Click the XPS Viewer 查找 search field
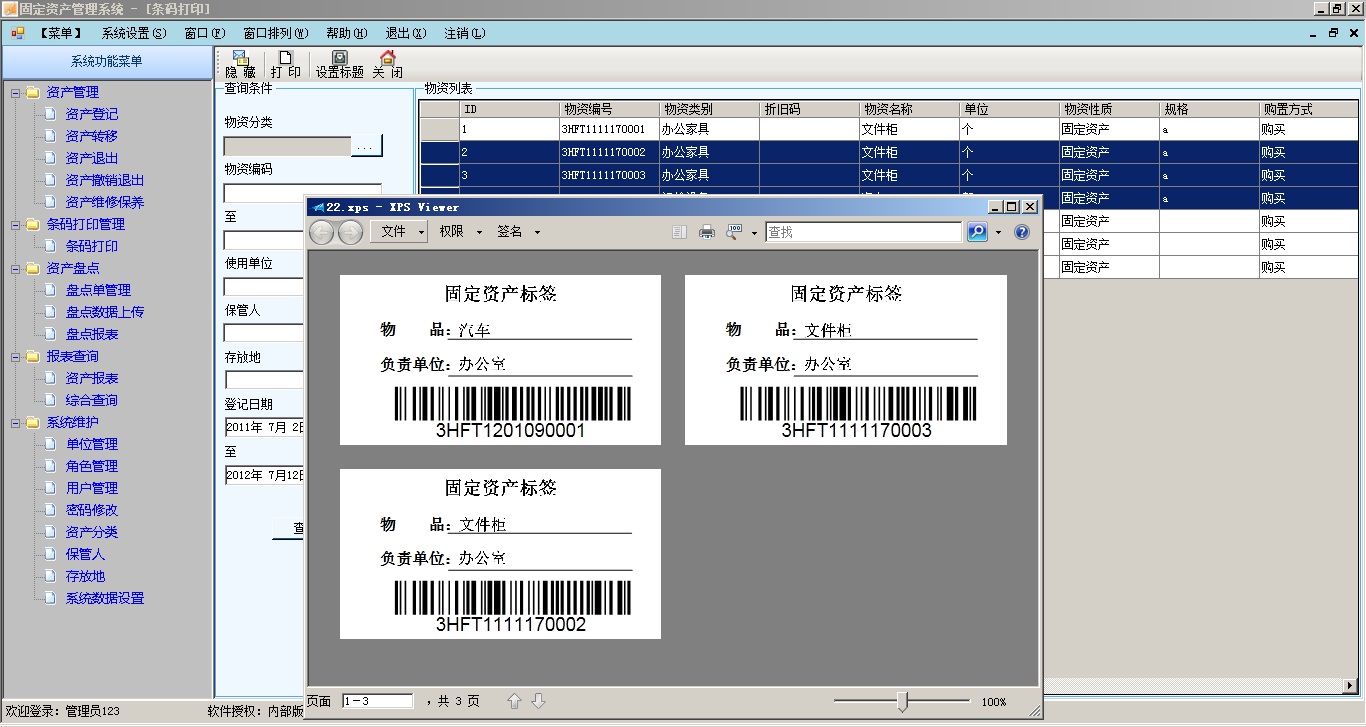Screen dimensions: 1366x727 864,232
